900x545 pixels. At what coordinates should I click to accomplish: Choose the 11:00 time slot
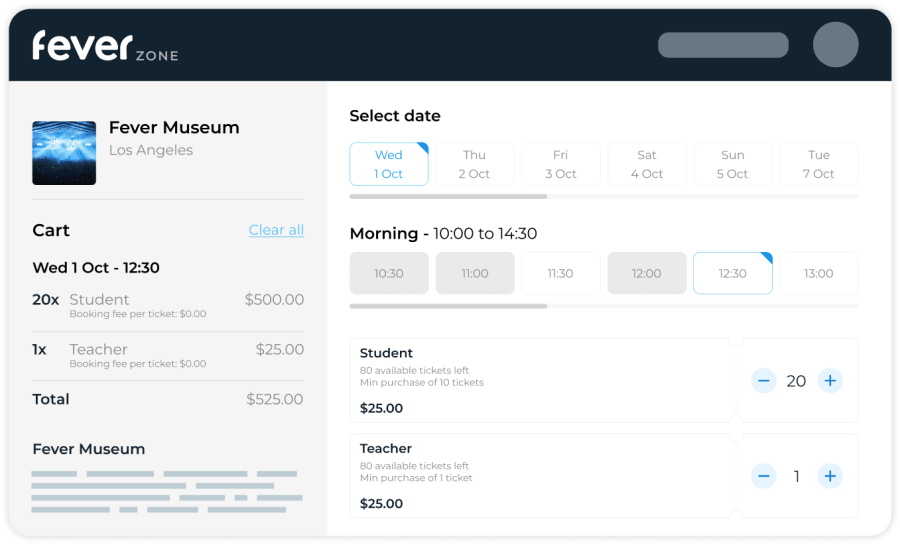coord(475,273)
